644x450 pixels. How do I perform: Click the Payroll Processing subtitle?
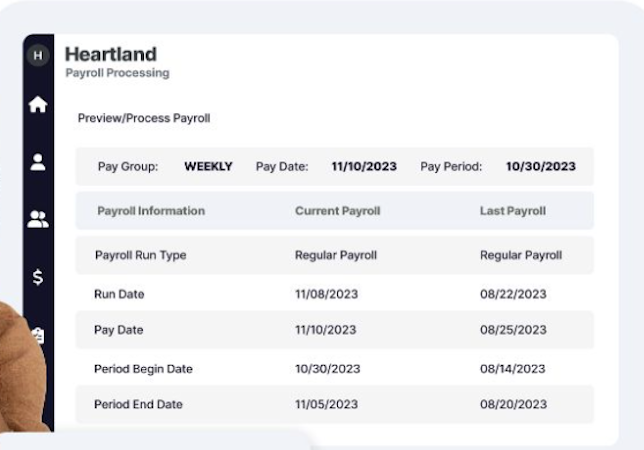pos(117,73)
